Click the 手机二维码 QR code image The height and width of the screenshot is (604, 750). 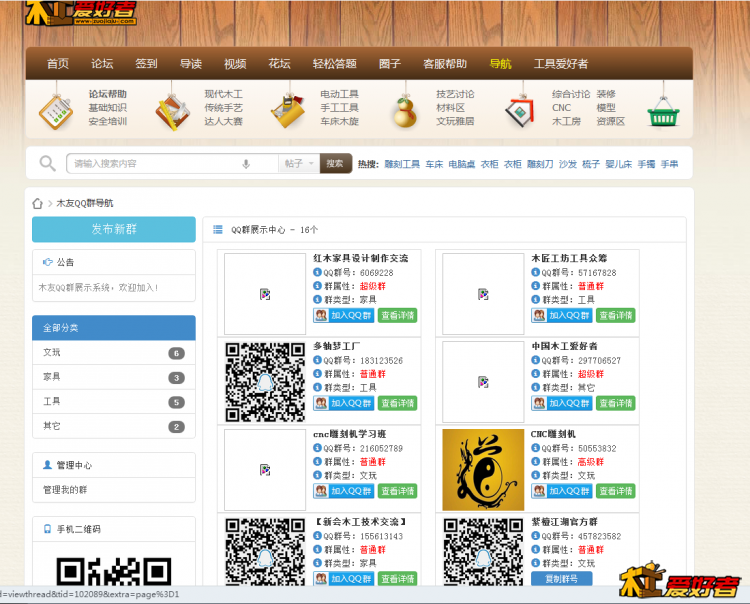[x=114, y=571]
